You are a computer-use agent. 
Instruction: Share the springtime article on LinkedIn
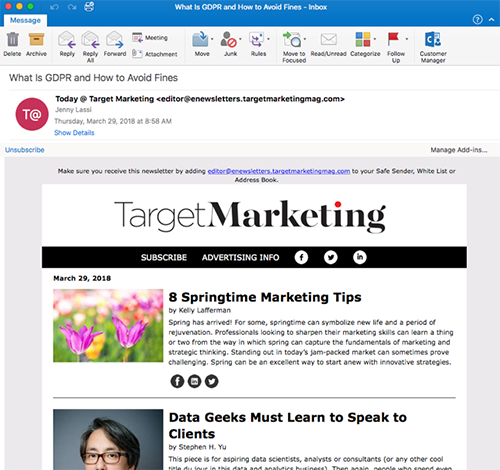click(x=194, y=381)
